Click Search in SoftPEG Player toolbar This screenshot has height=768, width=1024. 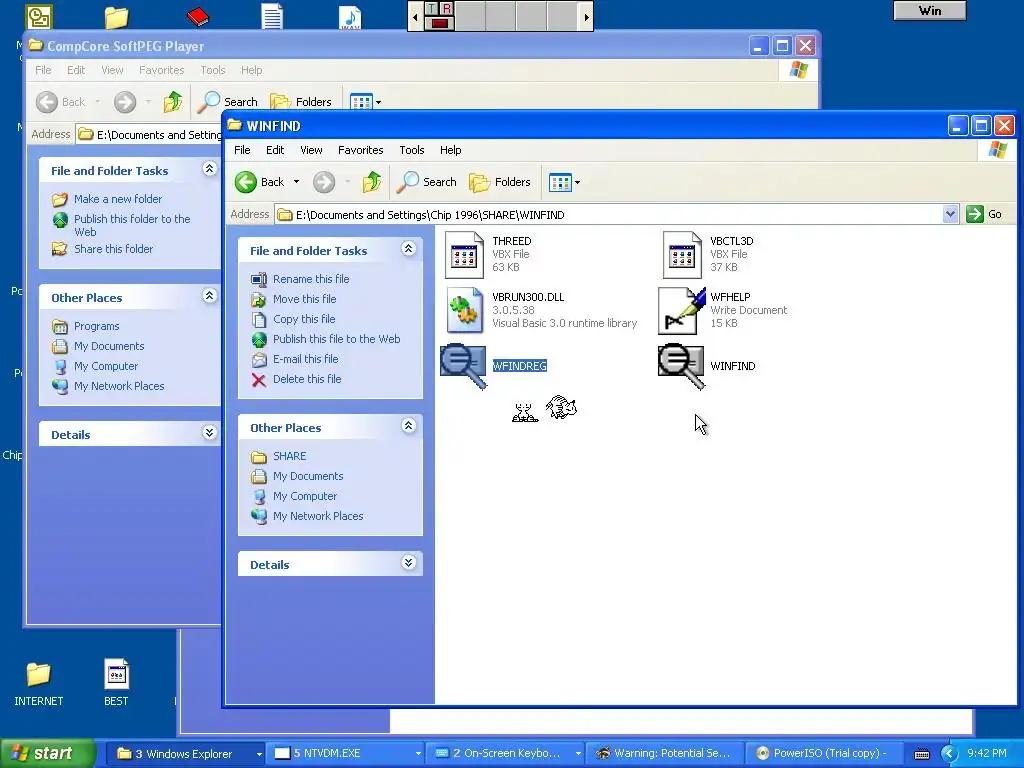228,102
